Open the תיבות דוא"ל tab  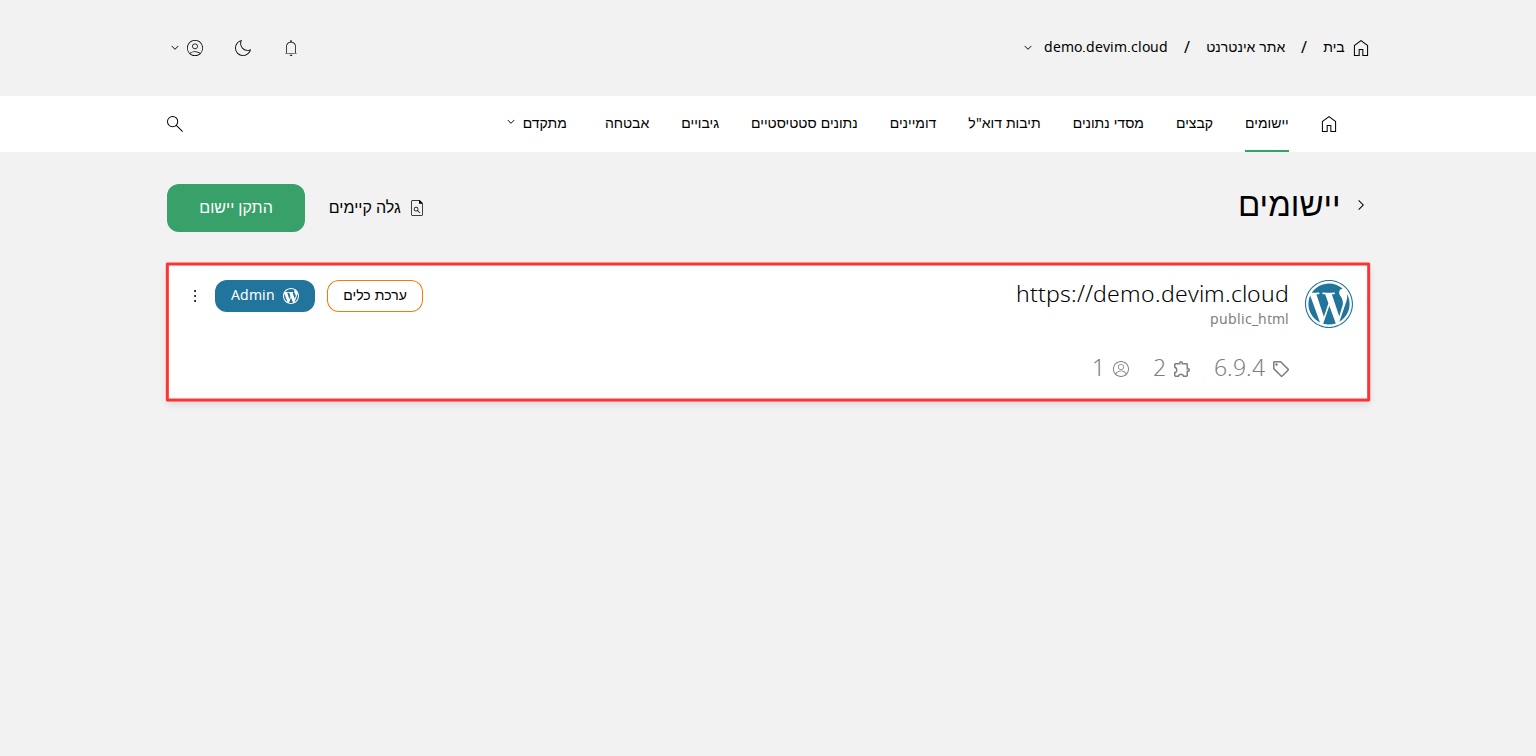coord(1004,123)
